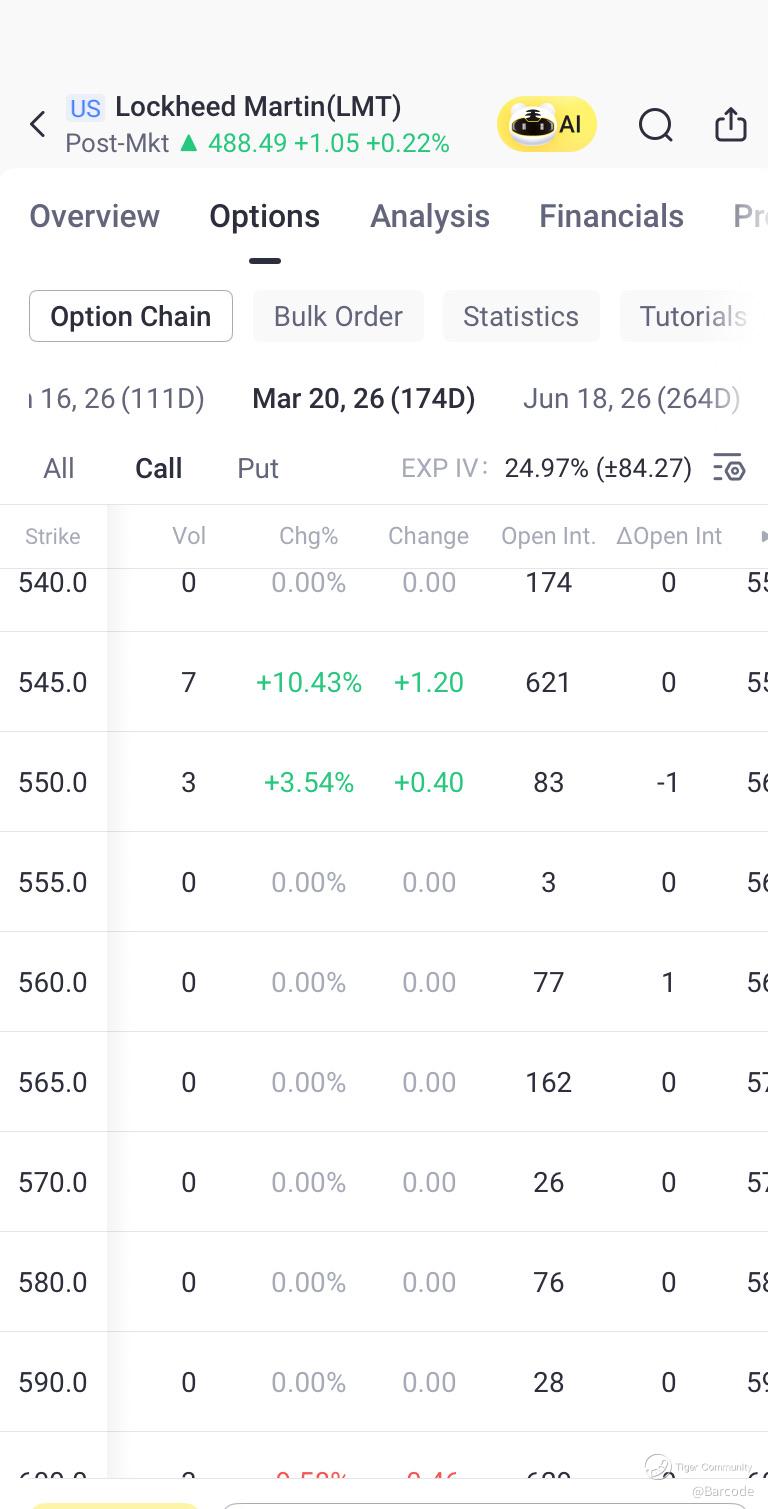
Task: Open the Financials tab
Action: point(611,216)
